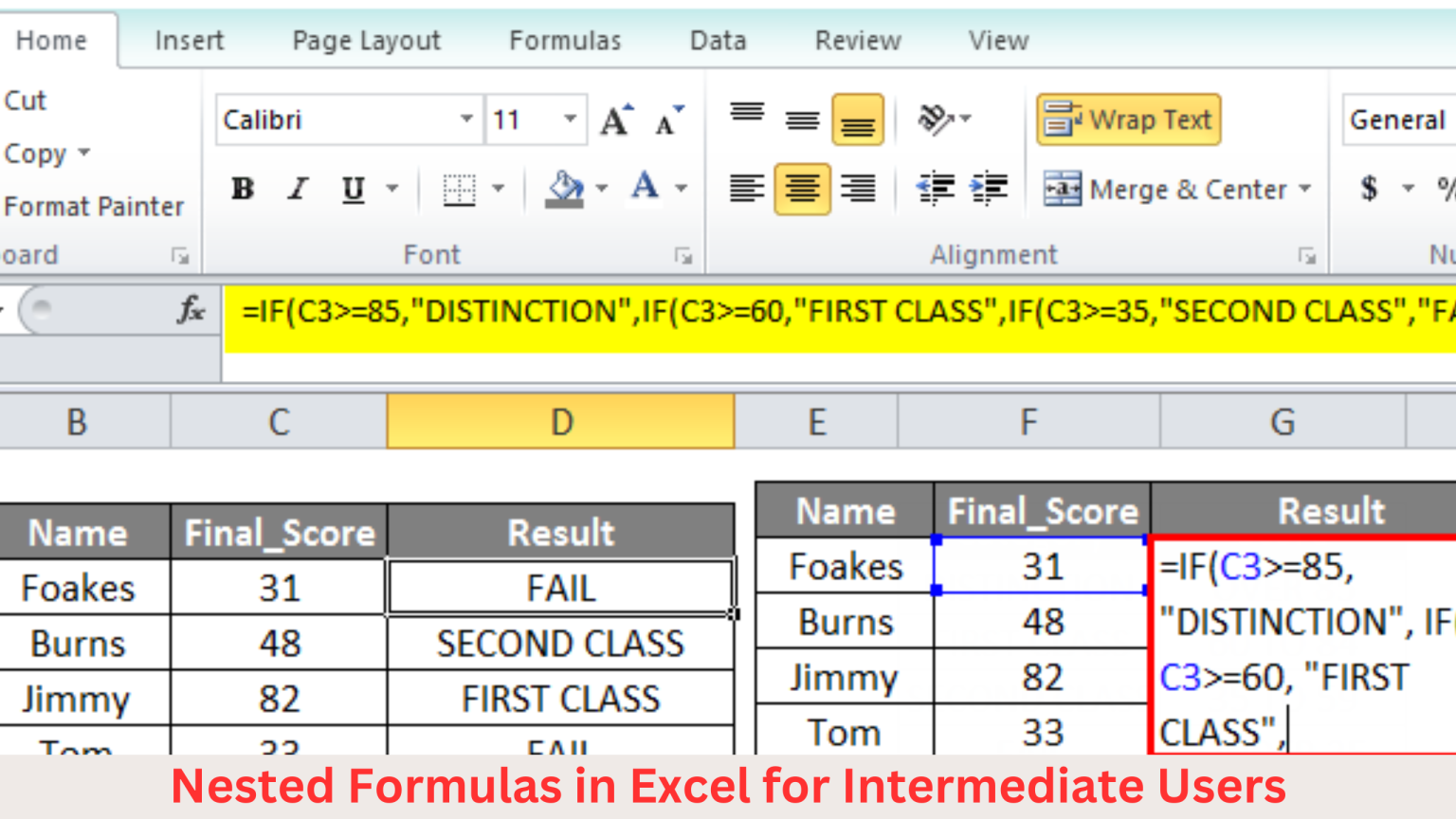Open the Calibri font name dropdown
Screen dimensions: 1456x819
click(x=466, y=119)
